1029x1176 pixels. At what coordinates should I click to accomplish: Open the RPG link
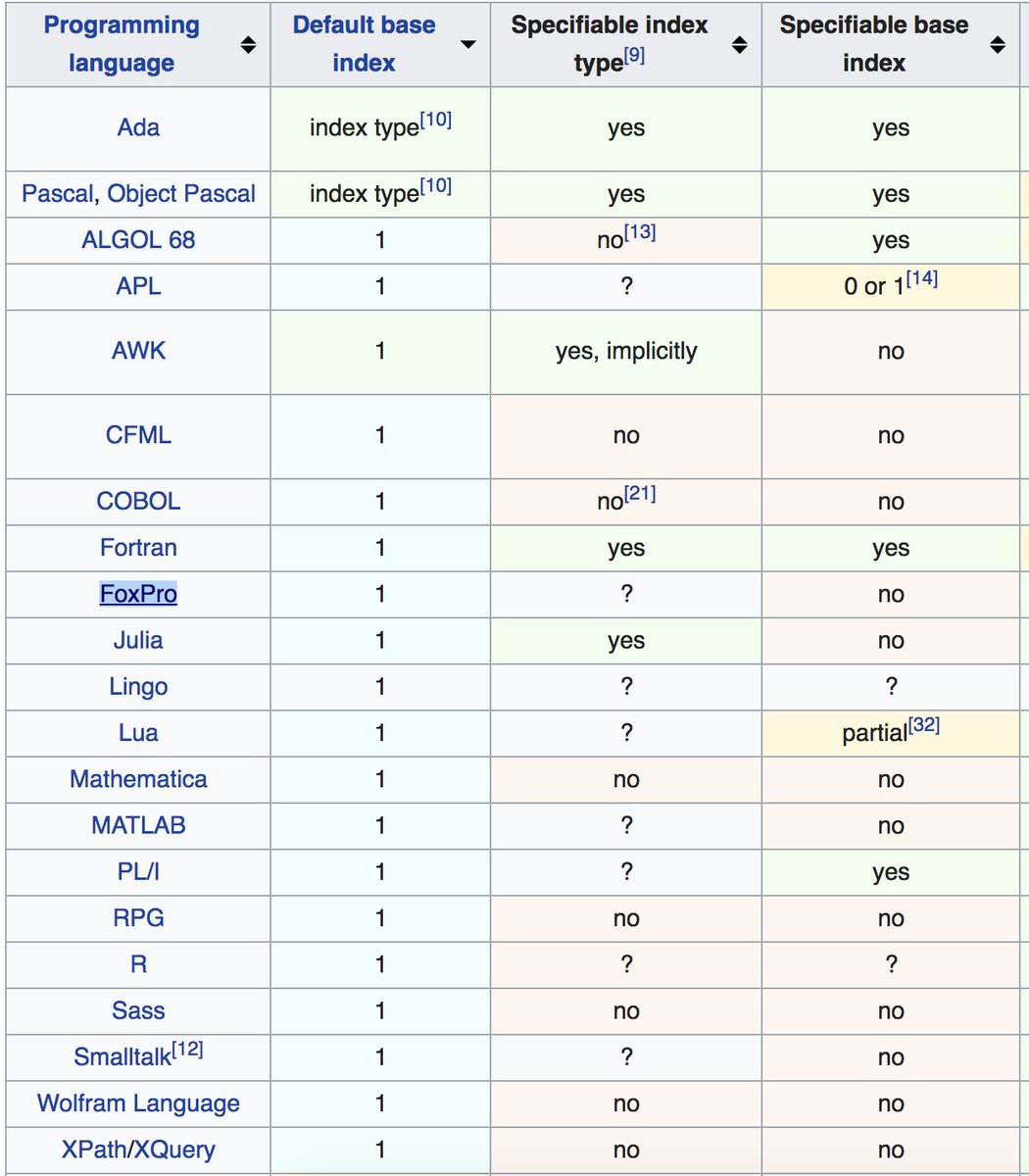pyautogui.click(x=138, y=918)
